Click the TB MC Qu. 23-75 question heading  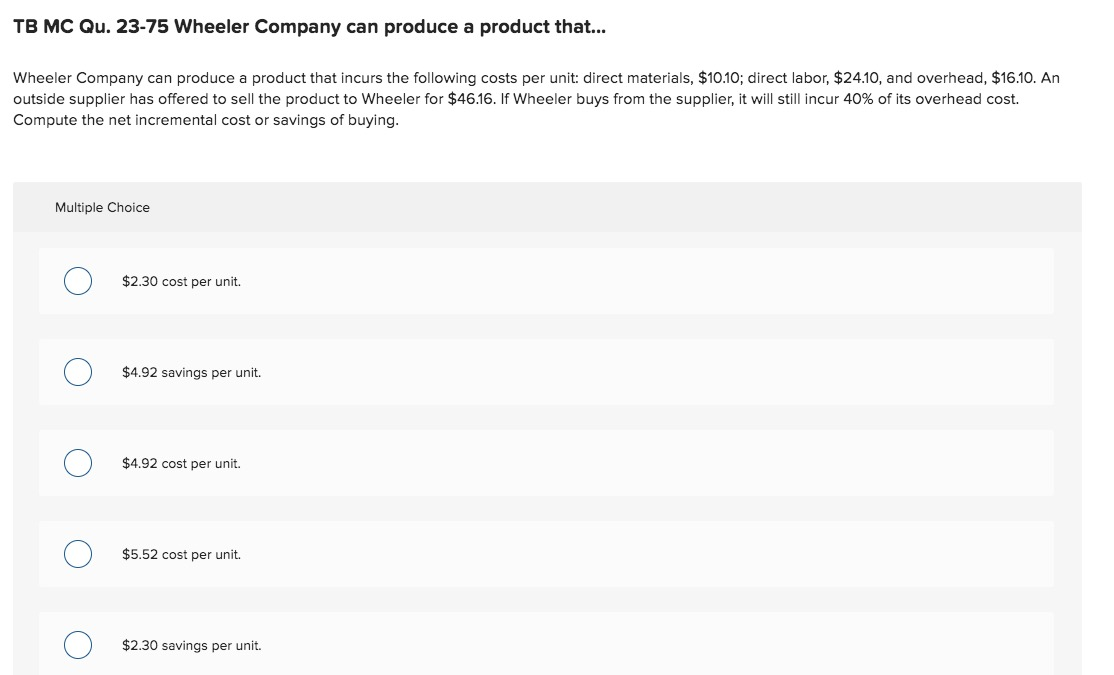tap(309, 27)
